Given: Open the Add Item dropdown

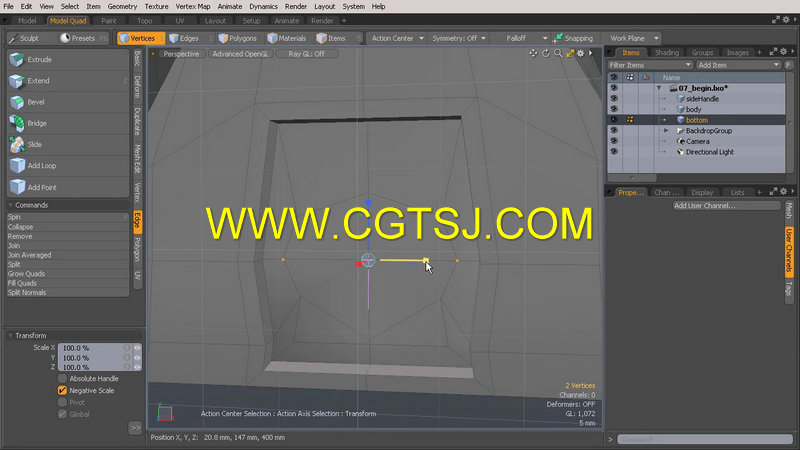Looking at the screenshot, I should [738, 65].
